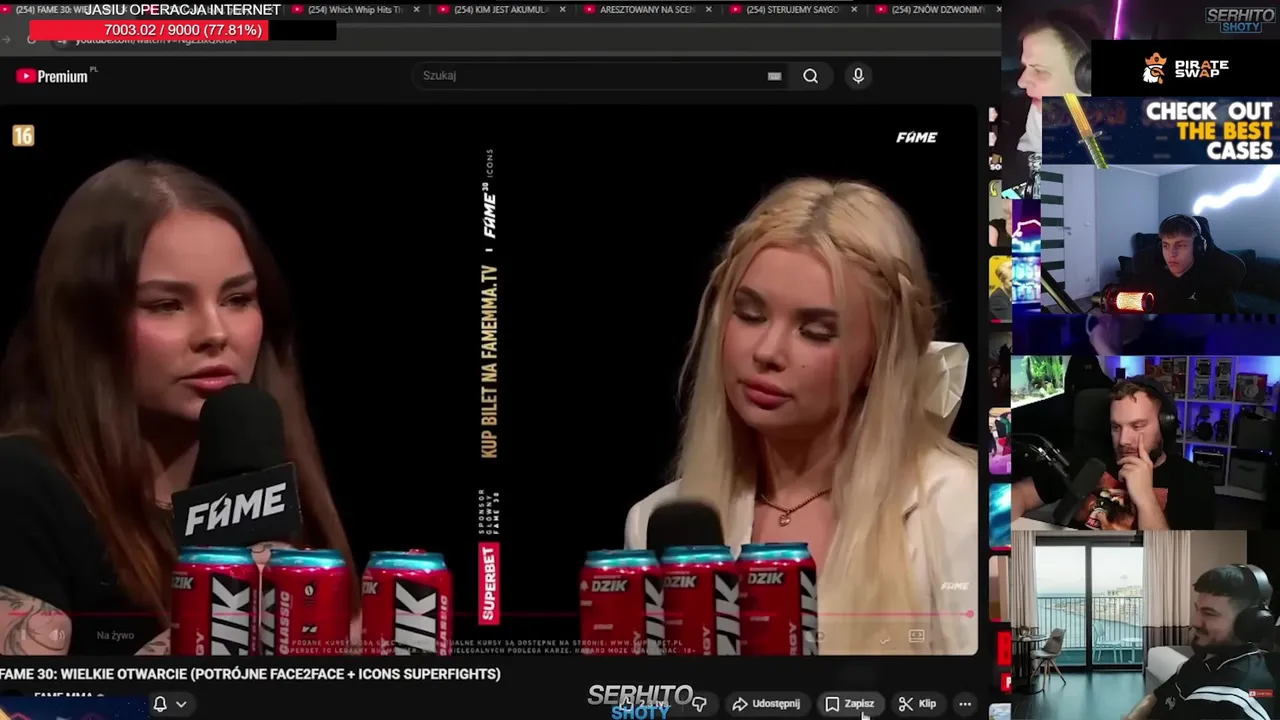Image resolution: width=1280 pixels, height=720 pixels.
Task: Close the STERUJEMY SAYGO tab
Action: (854, 10)
